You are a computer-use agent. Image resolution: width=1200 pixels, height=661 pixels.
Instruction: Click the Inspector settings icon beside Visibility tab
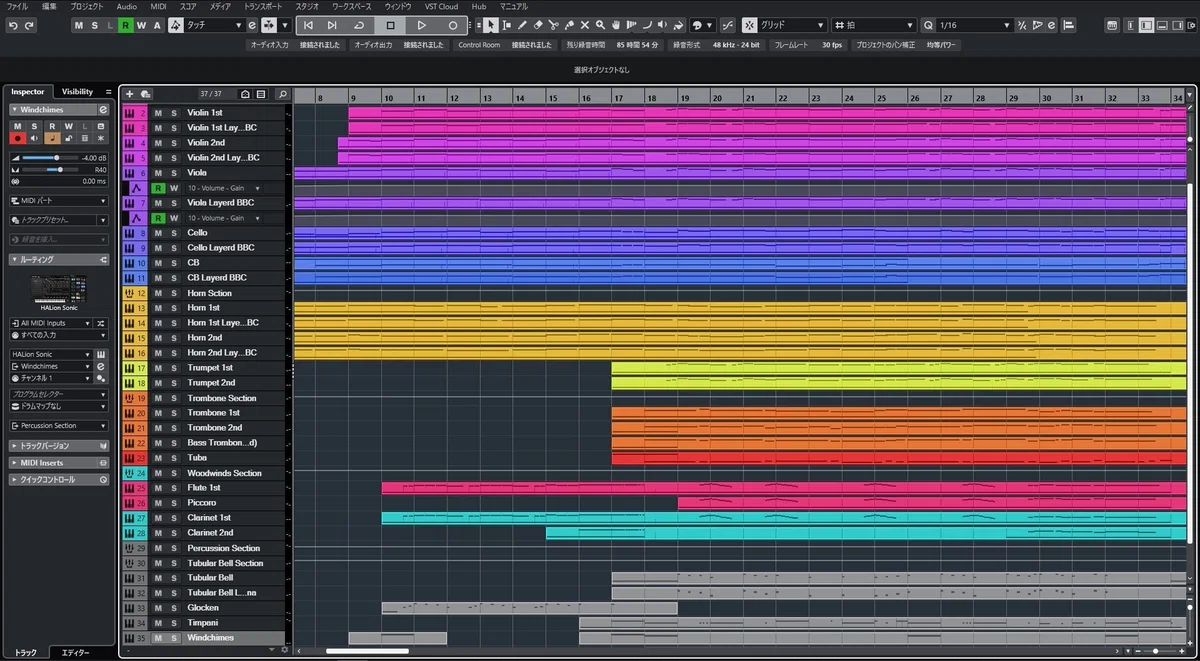pyautogui.click(x=108, y=92)
